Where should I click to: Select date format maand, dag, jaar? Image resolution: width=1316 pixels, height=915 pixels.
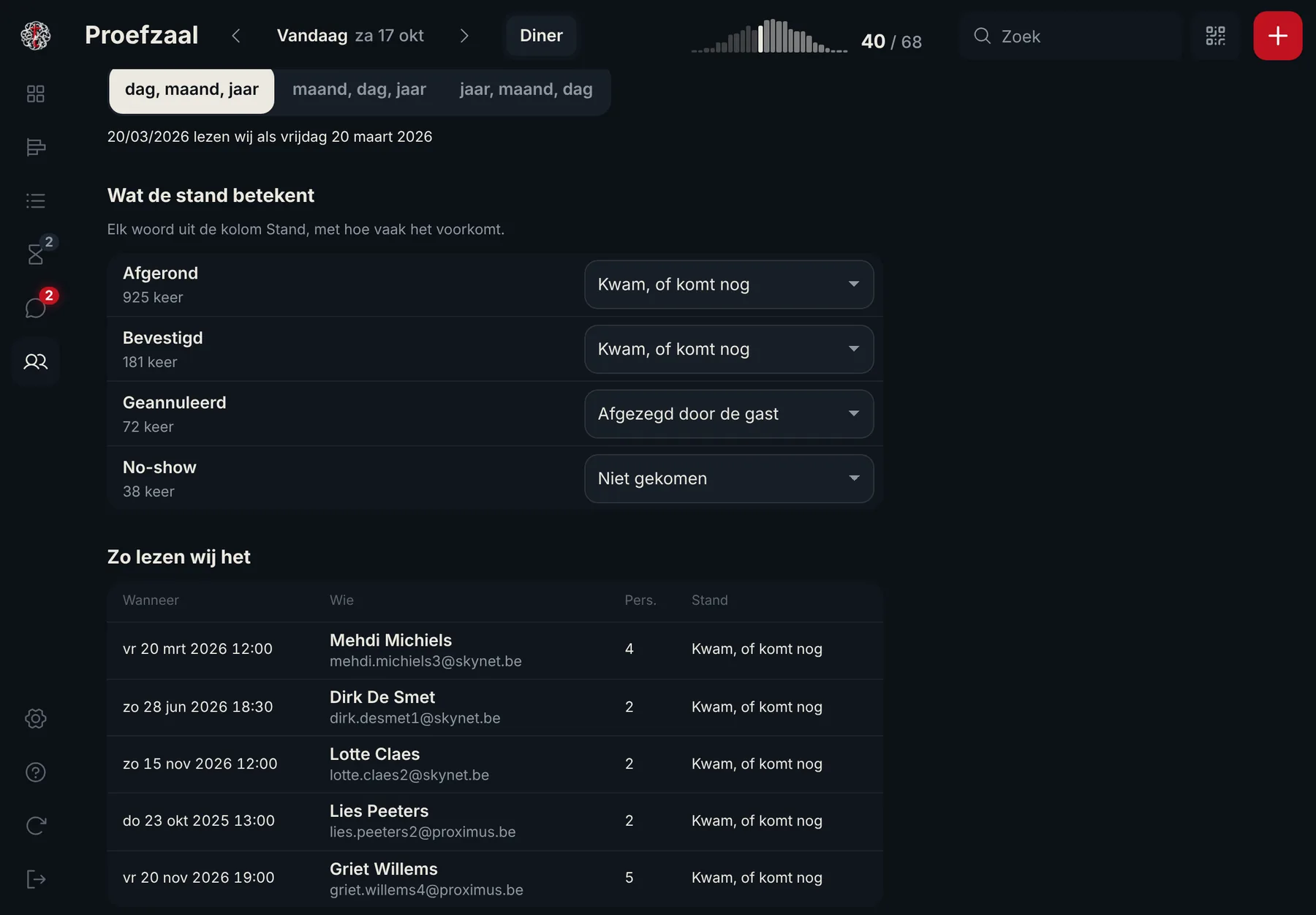[359, 90]
